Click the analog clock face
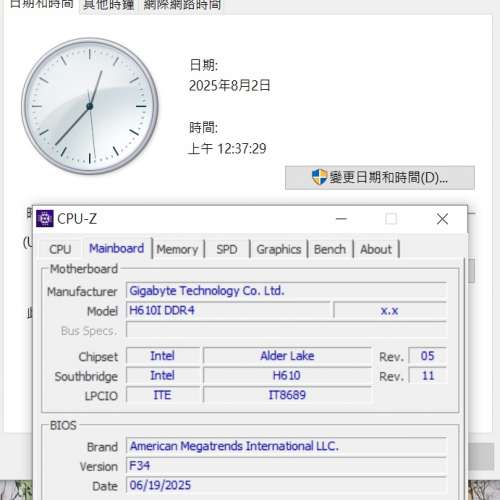This screenshot has width=500, height=500. point(90,106)
